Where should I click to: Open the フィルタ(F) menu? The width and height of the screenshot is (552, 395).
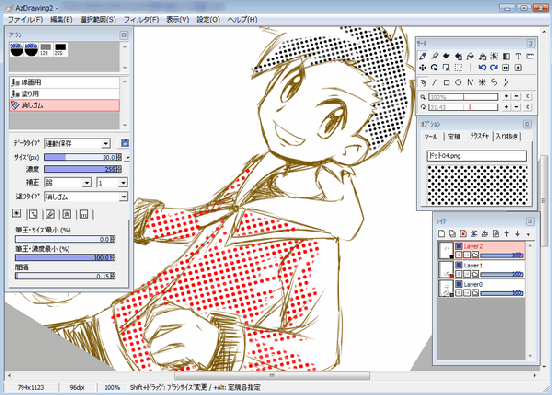coord(141,20)
